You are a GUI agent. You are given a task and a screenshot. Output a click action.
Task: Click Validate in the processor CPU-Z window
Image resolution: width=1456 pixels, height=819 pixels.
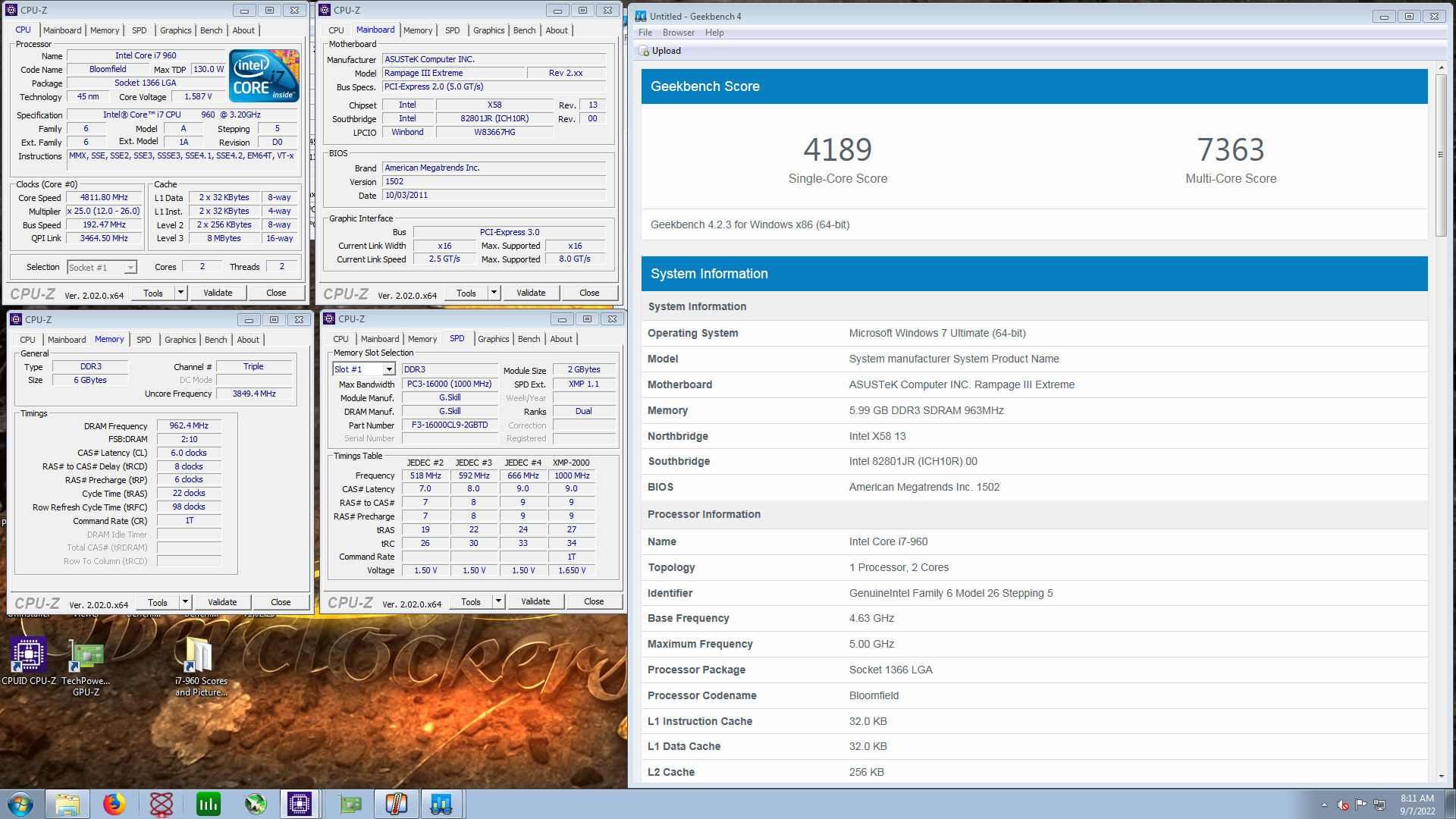coord(218,293)
